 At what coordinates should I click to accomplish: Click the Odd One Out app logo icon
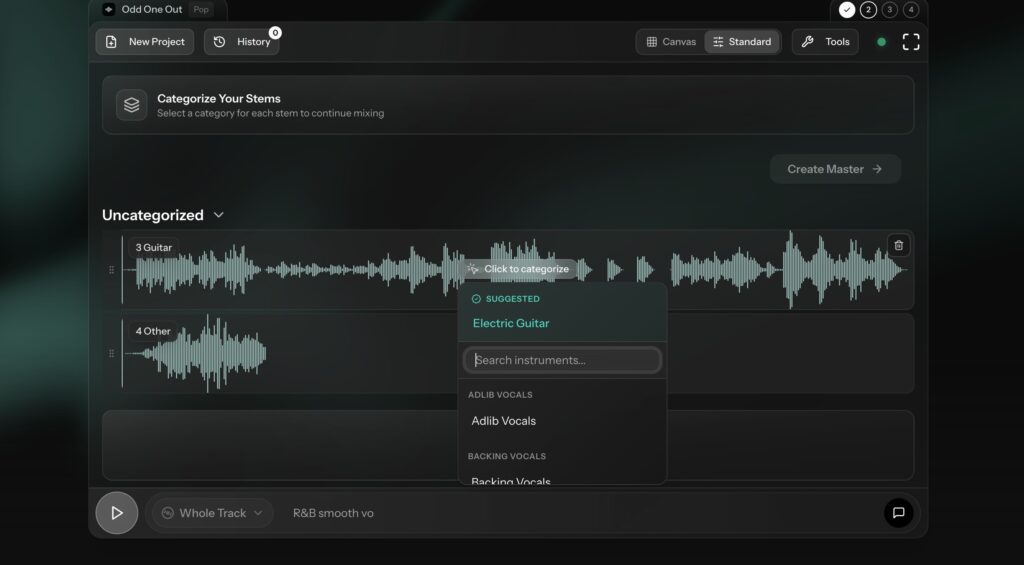point(108,9)
